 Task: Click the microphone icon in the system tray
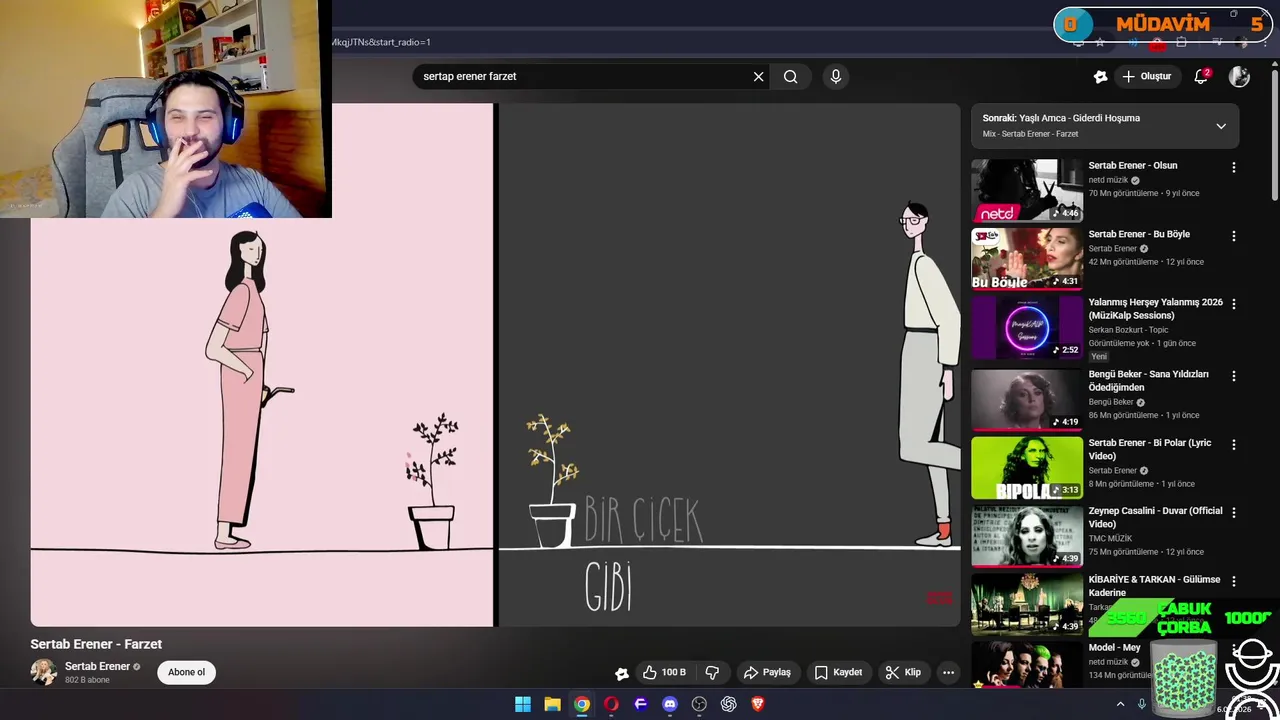pyautogui.click(x=1142, y=704)
